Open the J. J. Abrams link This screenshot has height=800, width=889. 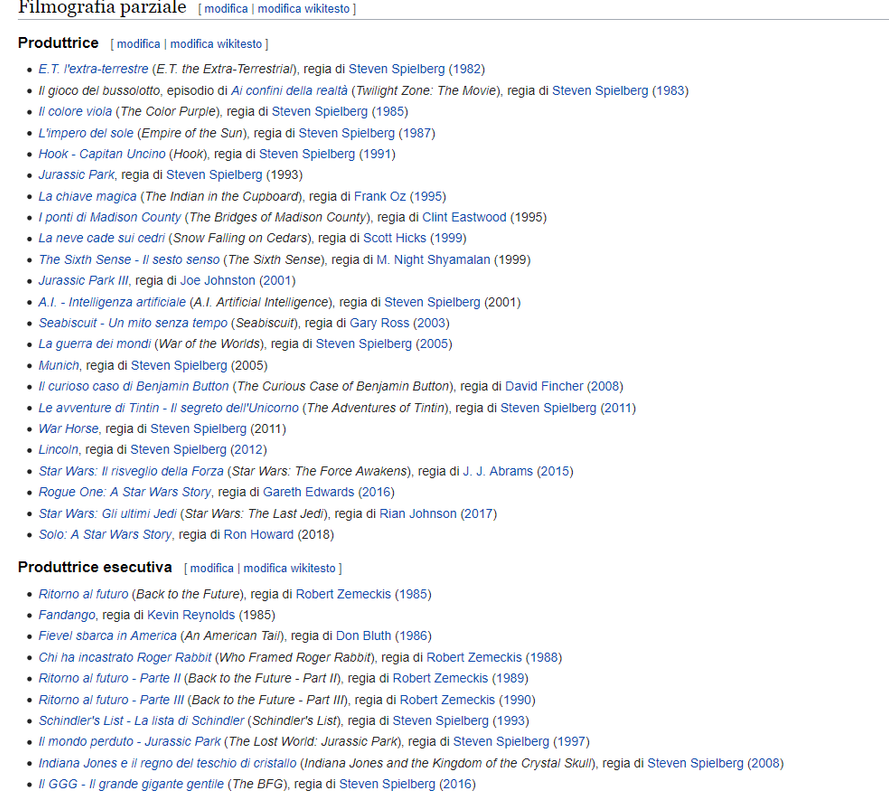[x=498, y=472]
